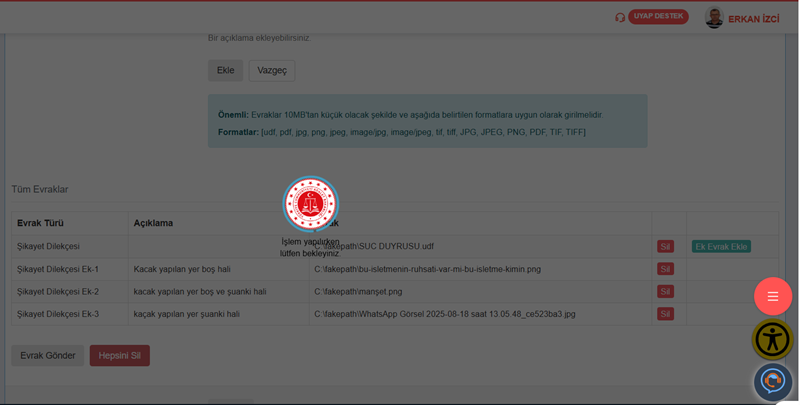
Task: Click Sil on the Şikayet Dilekçesi Ek-3 row
Action: coord(665,314)
